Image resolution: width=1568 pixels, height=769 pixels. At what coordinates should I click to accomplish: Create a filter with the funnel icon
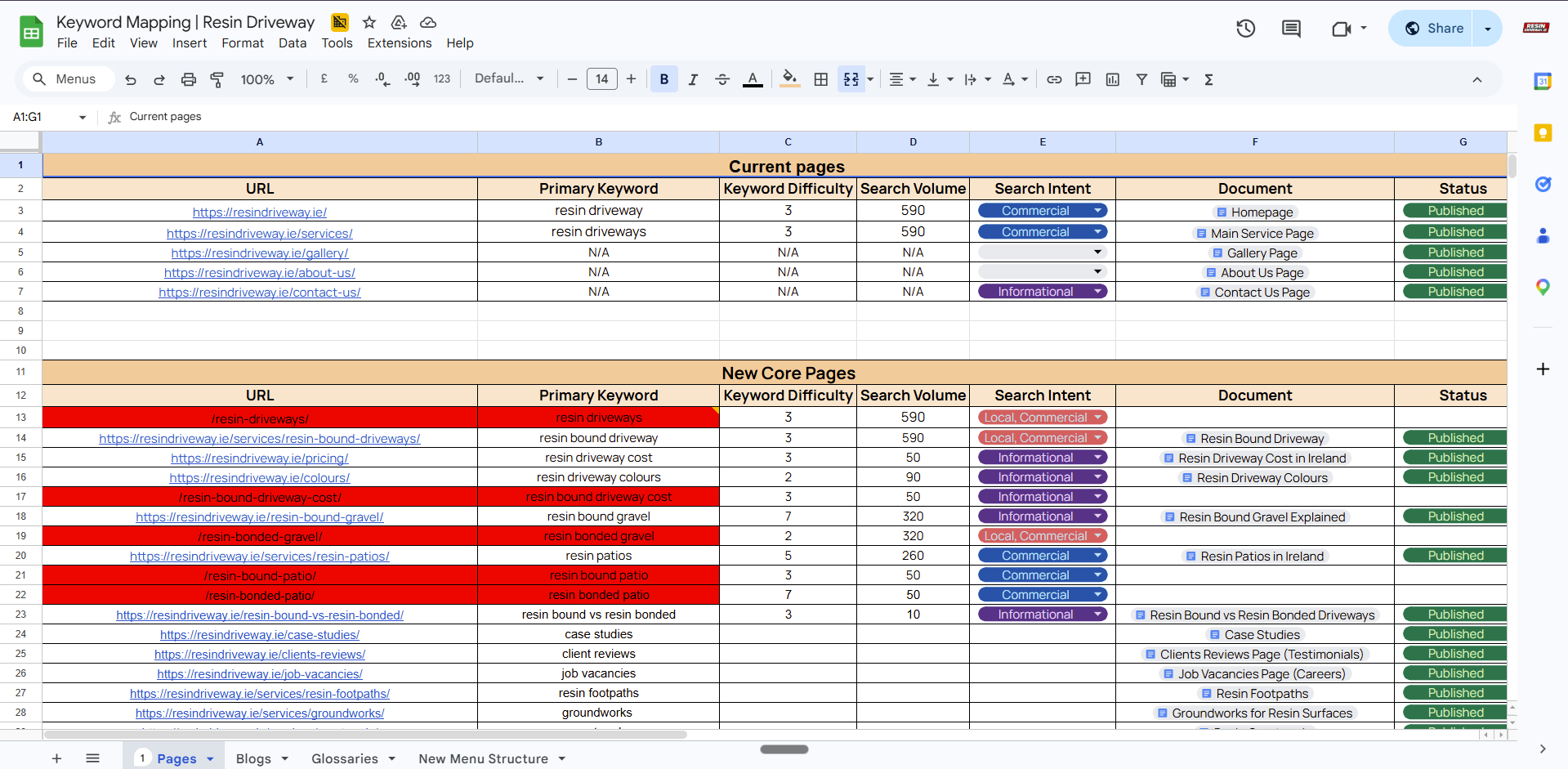point(1141,79)
